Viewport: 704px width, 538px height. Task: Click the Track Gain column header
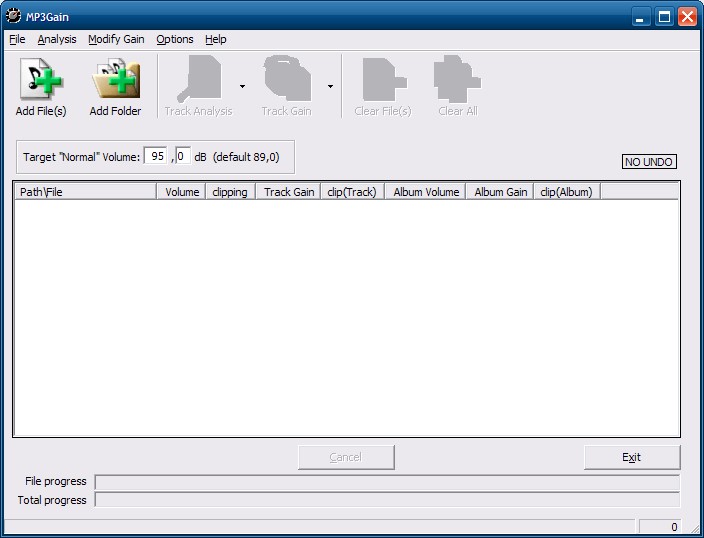tap(288, 192)
